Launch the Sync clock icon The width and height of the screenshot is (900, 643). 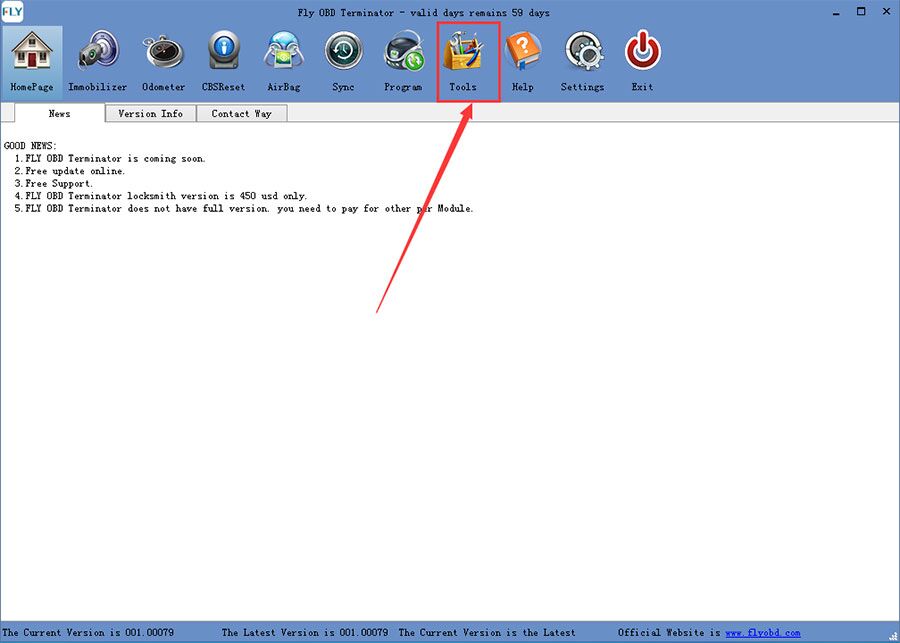coord(343,56)
